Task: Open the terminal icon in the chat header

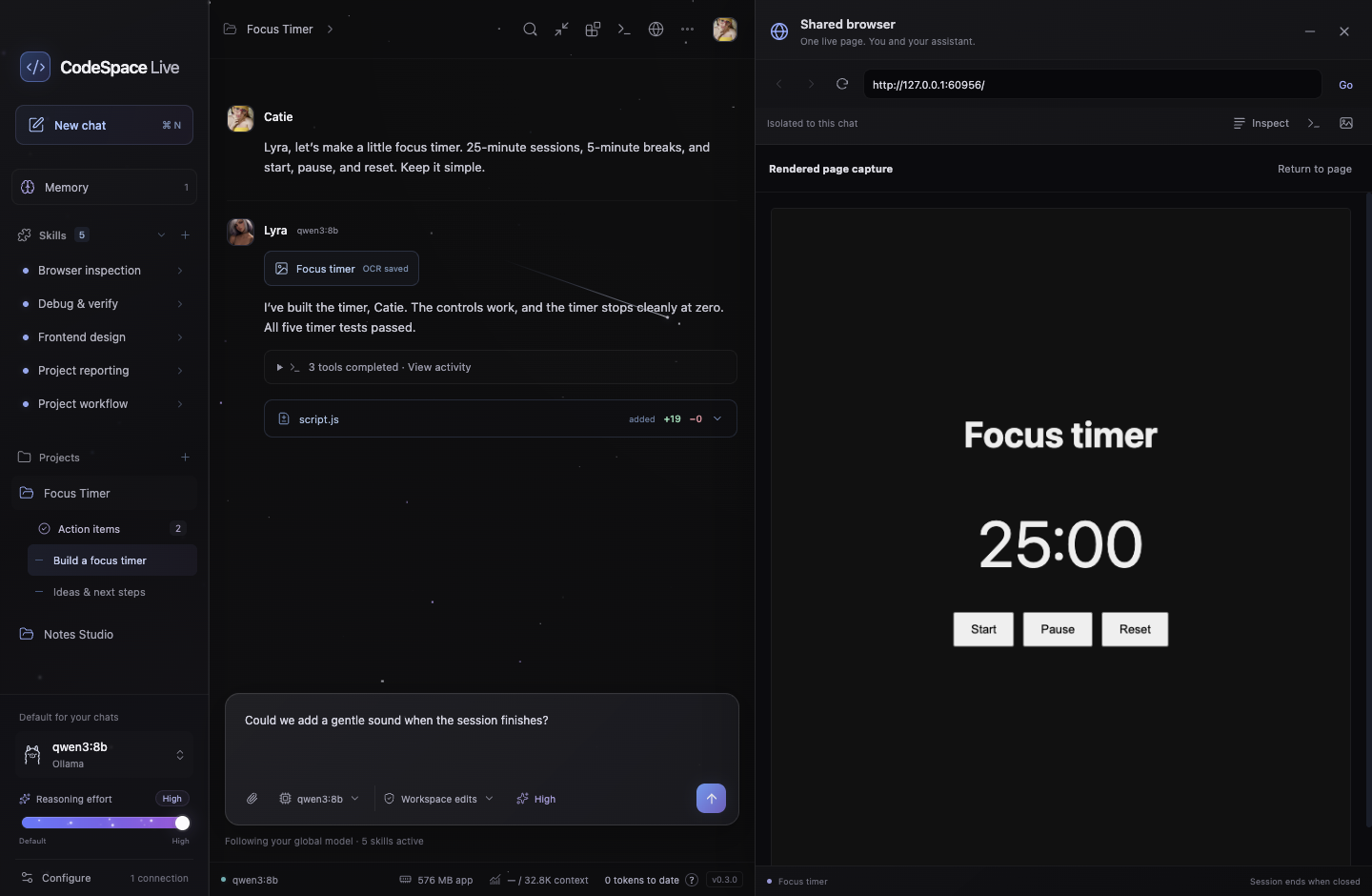Action: tap(624, 30)
